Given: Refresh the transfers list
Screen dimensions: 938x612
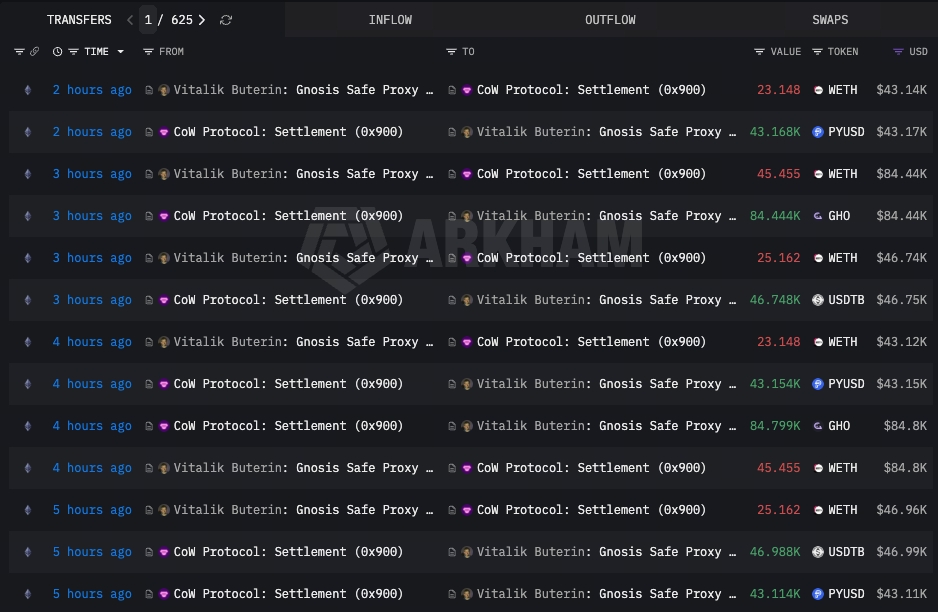Looking at the screenshot, I should tap(226, 20).
